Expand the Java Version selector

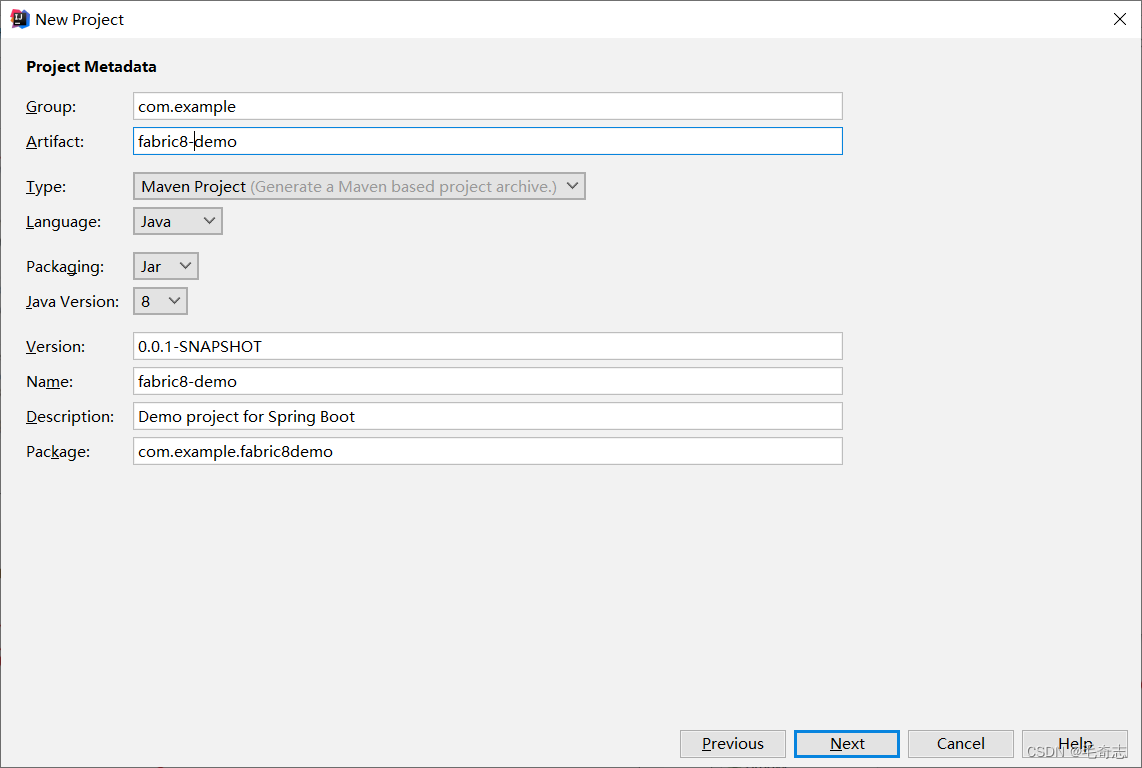160,301
